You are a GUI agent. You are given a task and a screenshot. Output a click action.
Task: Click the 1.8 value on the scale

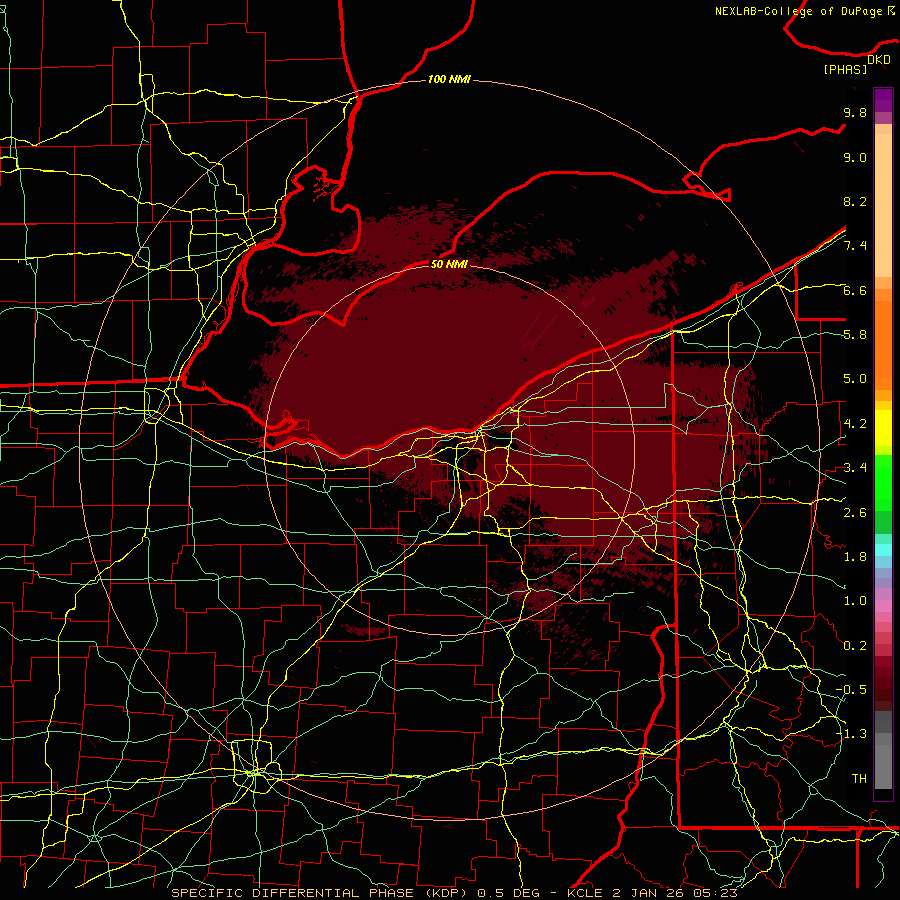pyautogui.click(x=855, y=557)
